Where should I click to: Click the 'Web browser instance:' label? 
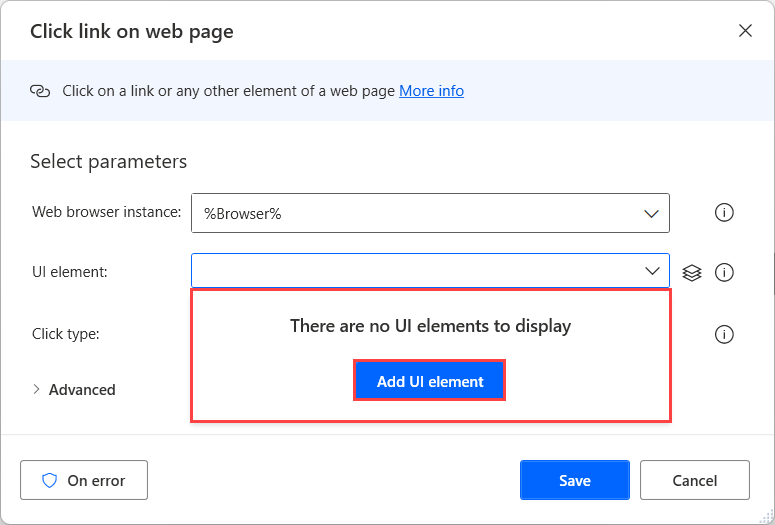click(x=107, y=212)
